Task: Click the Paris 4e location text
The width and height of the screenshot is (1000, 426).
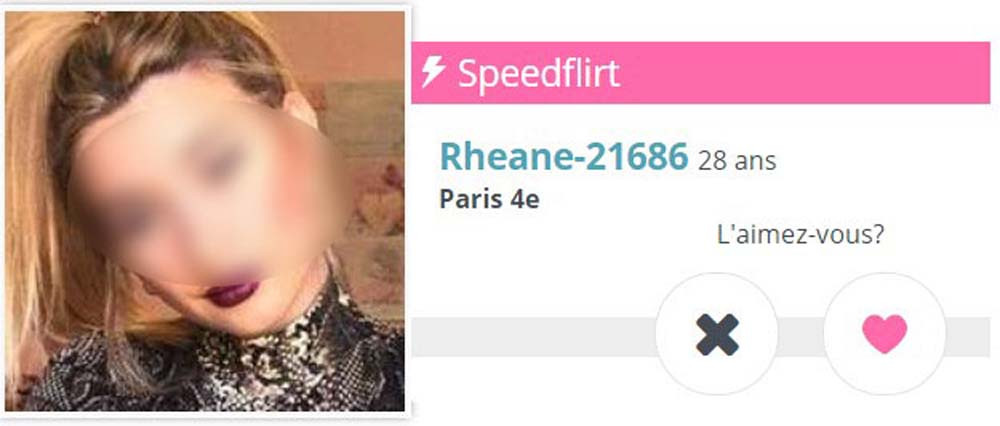Action: tap(489, 200)
